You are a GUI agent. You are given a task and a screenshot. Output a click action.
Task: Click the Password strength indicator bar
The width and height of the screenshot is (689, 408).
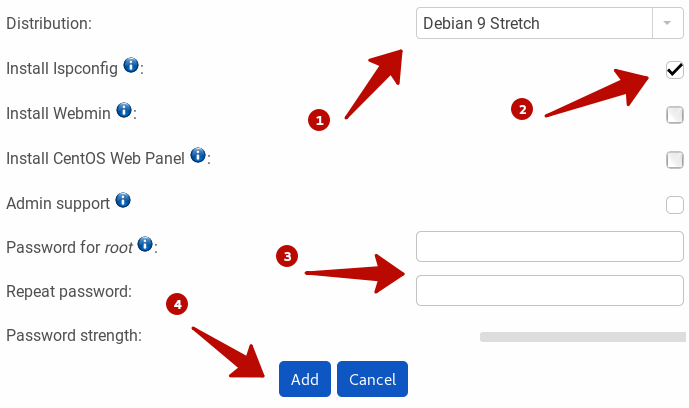click(x=583, y=337)
